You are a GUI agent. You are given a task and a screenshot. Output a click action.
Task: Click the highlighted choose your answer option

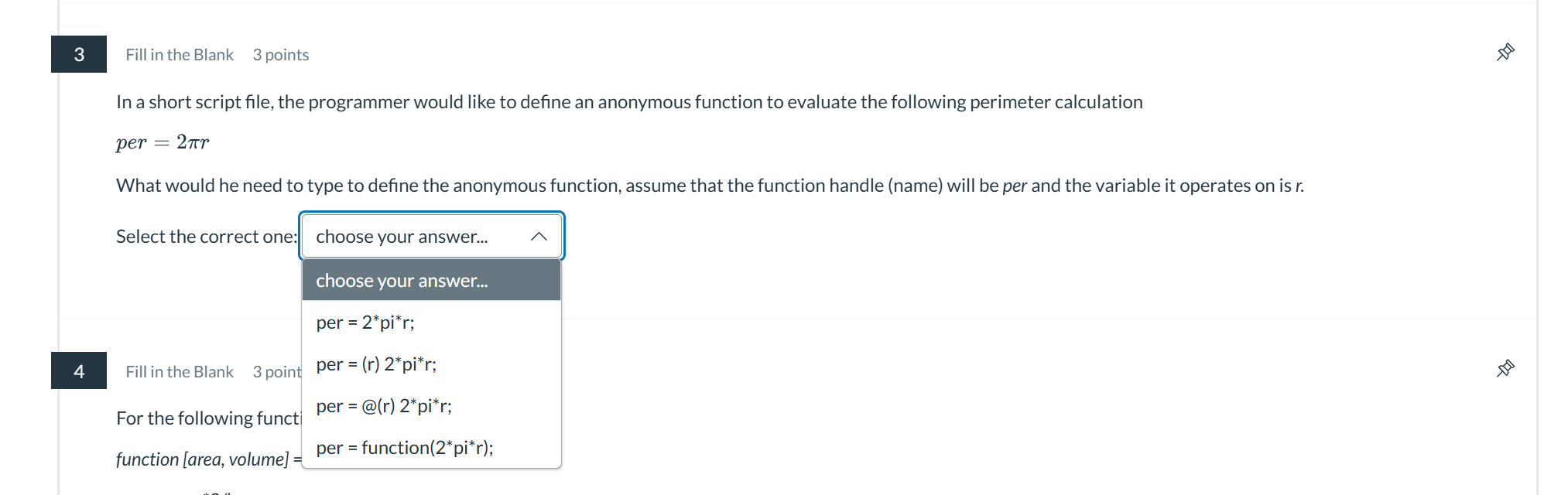click(402, 280)
